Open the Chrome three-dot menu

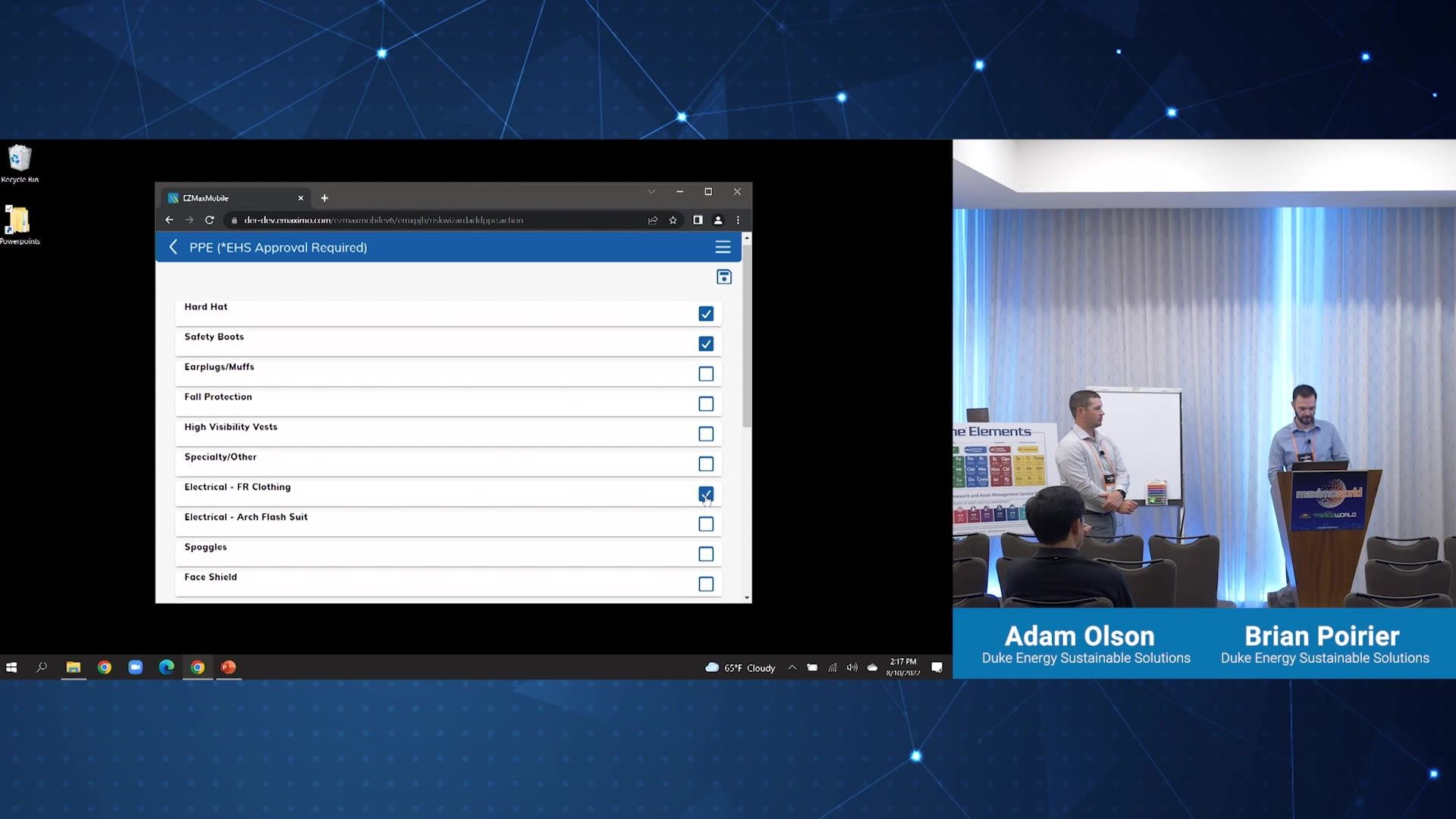coord(738,220)
